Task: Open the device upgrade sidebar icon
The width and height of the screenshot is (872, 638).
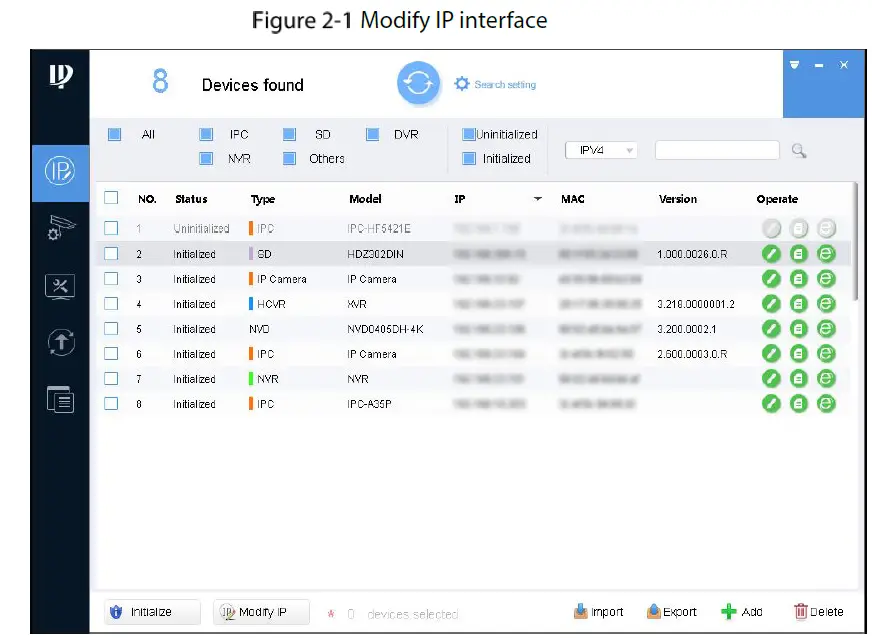Action: coord(61,342)
